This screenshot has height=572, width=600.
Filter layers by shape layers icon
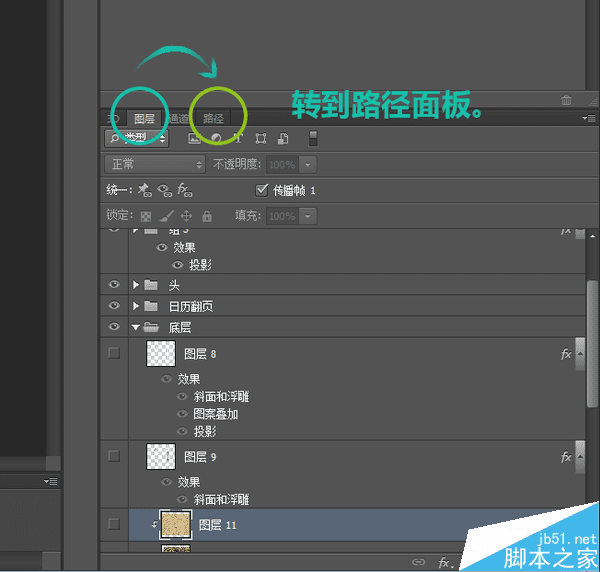click(261, 138)
